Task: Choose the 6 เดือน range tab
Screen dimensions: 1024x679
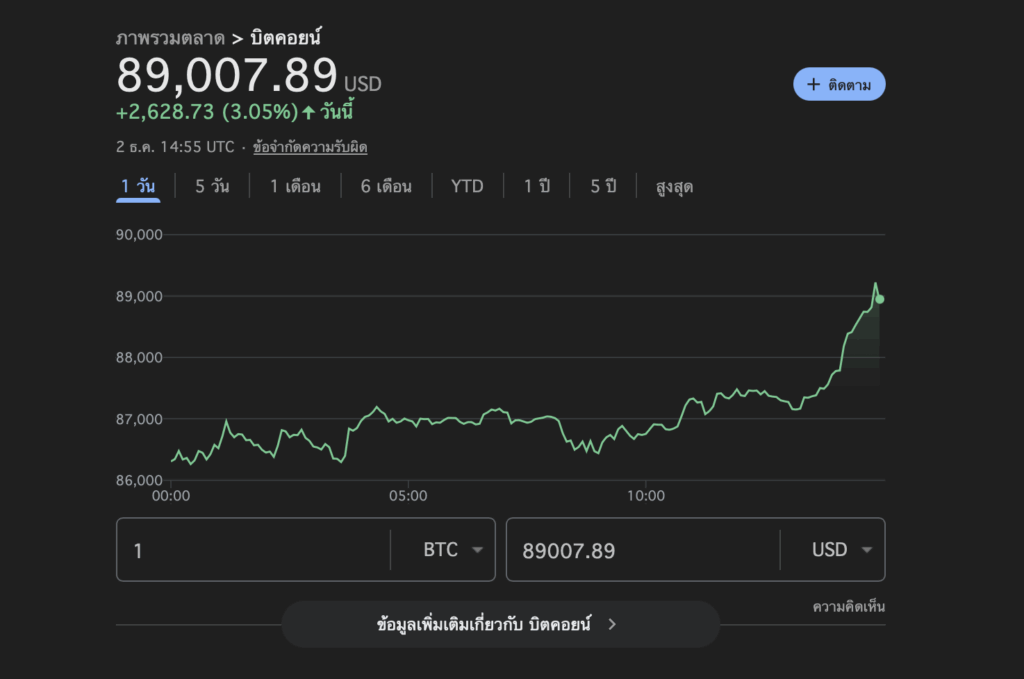Action: click(386, 187)
